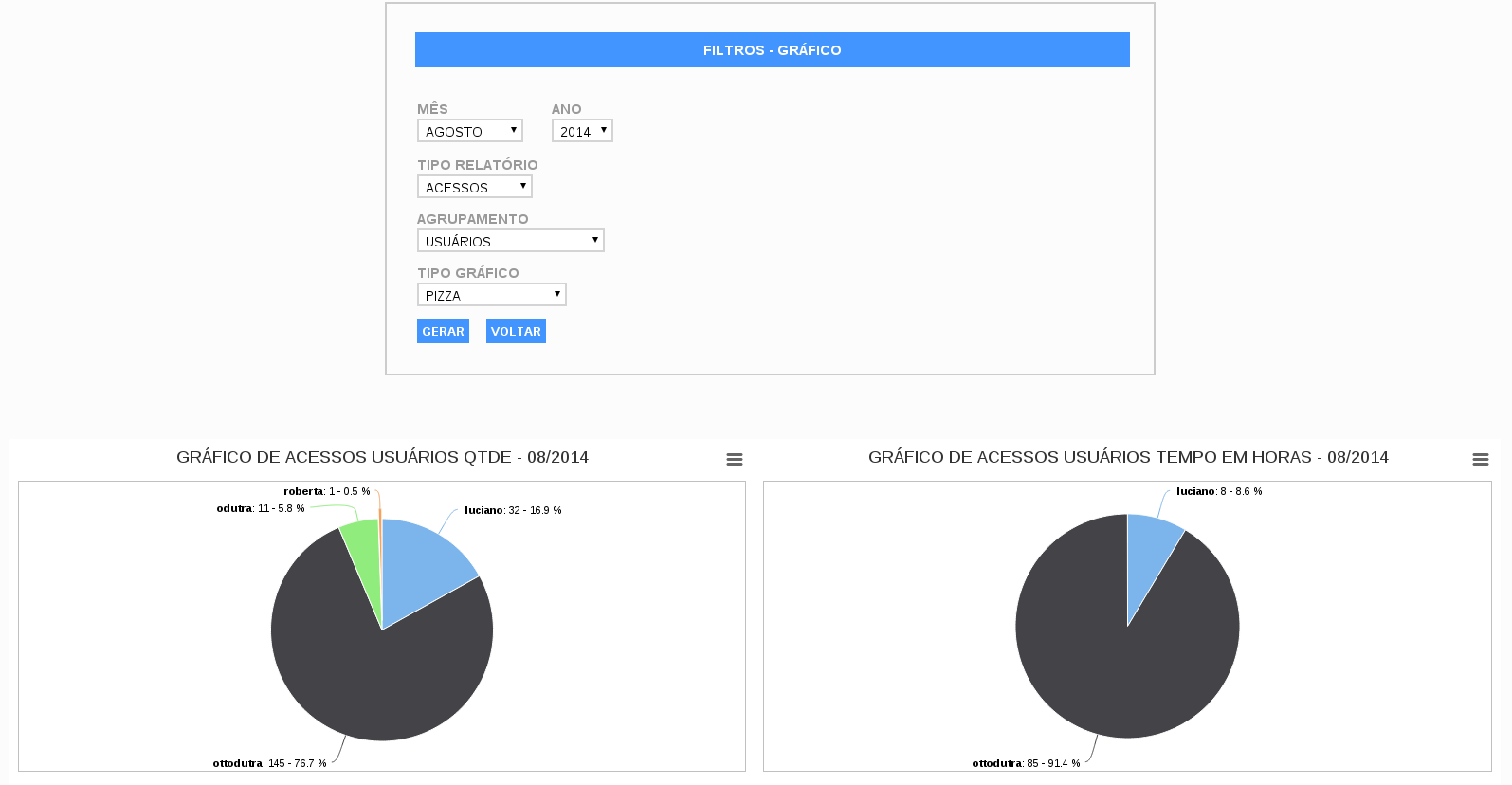Screen dimensions: 1512x785
Task: Click the 'ottodutra: 145 - 76.7 %' data label
Action: [269, 763]
